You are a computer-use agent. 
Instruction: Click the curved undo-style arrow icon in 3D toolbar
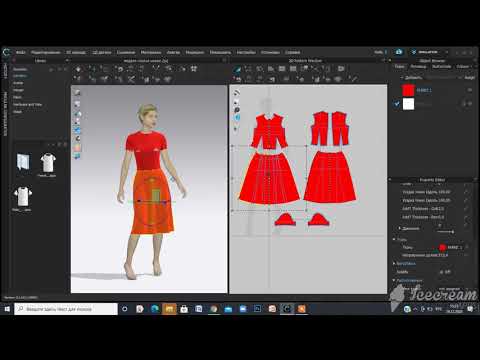pos(120,69)
